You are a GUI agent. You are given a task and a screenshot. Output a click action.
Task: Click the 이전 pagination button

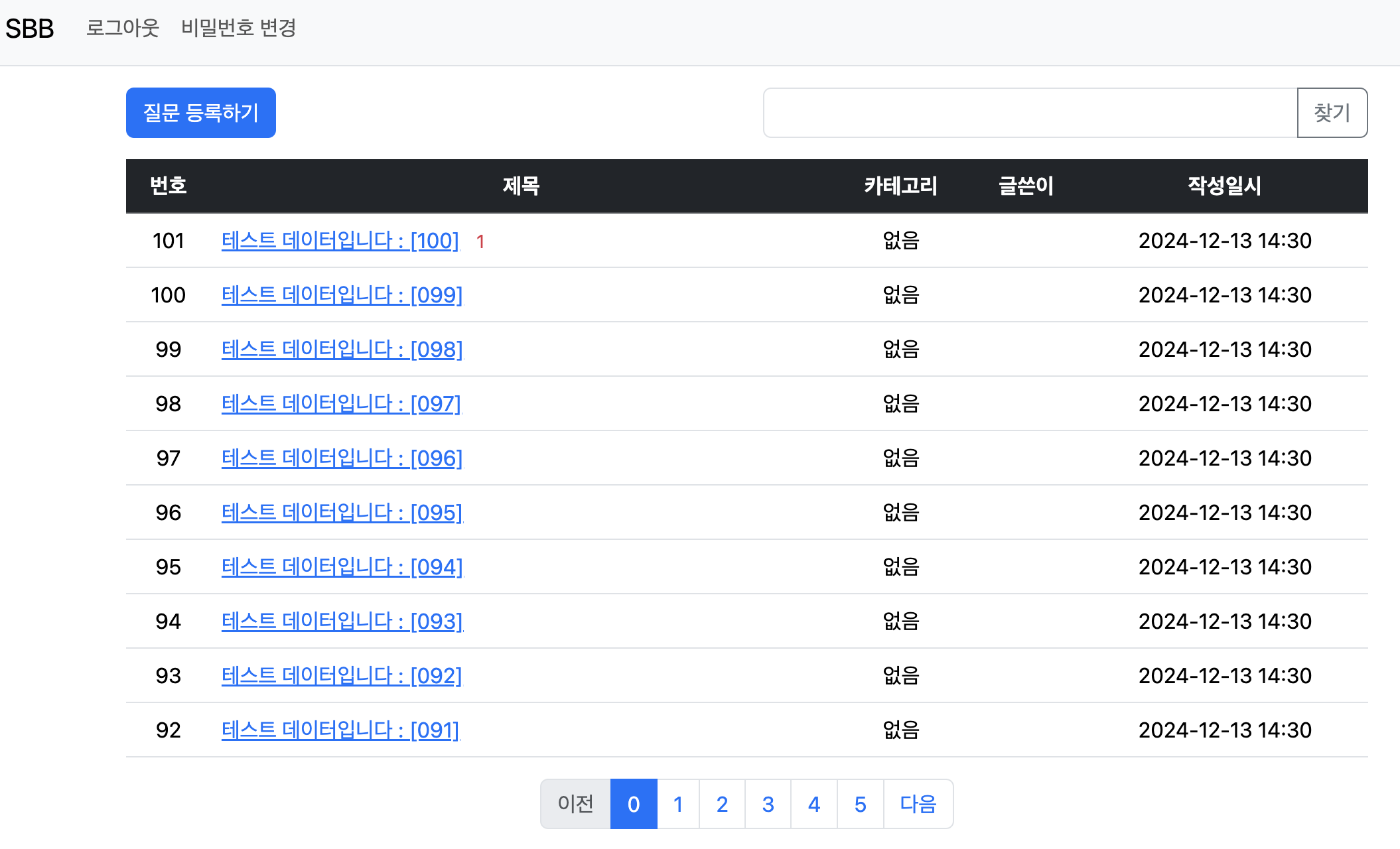click(575, 804)
